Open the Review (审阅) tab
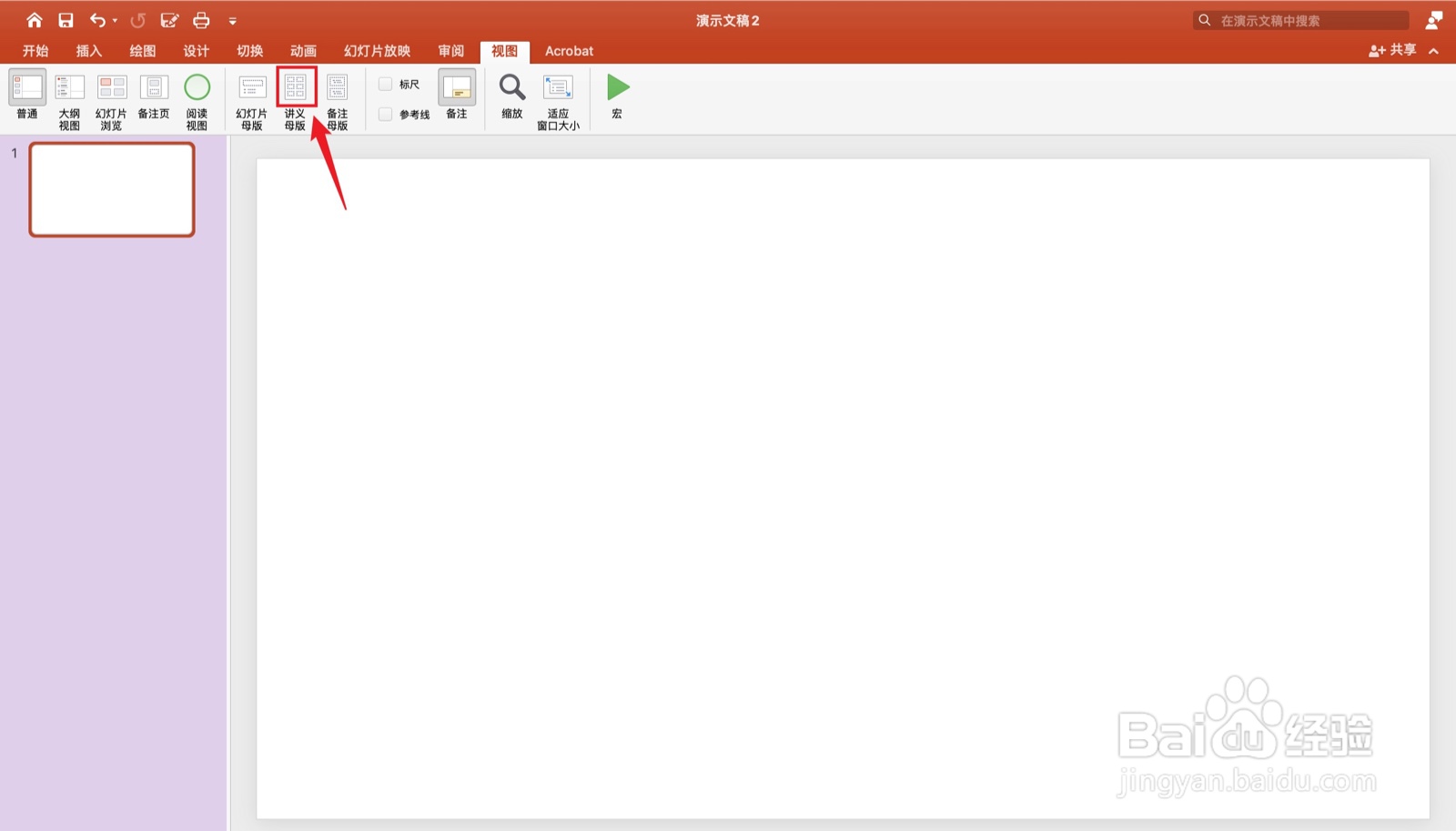Viewport: 1456px width, 831px height. pyautogui.click(x=451, y=51)
